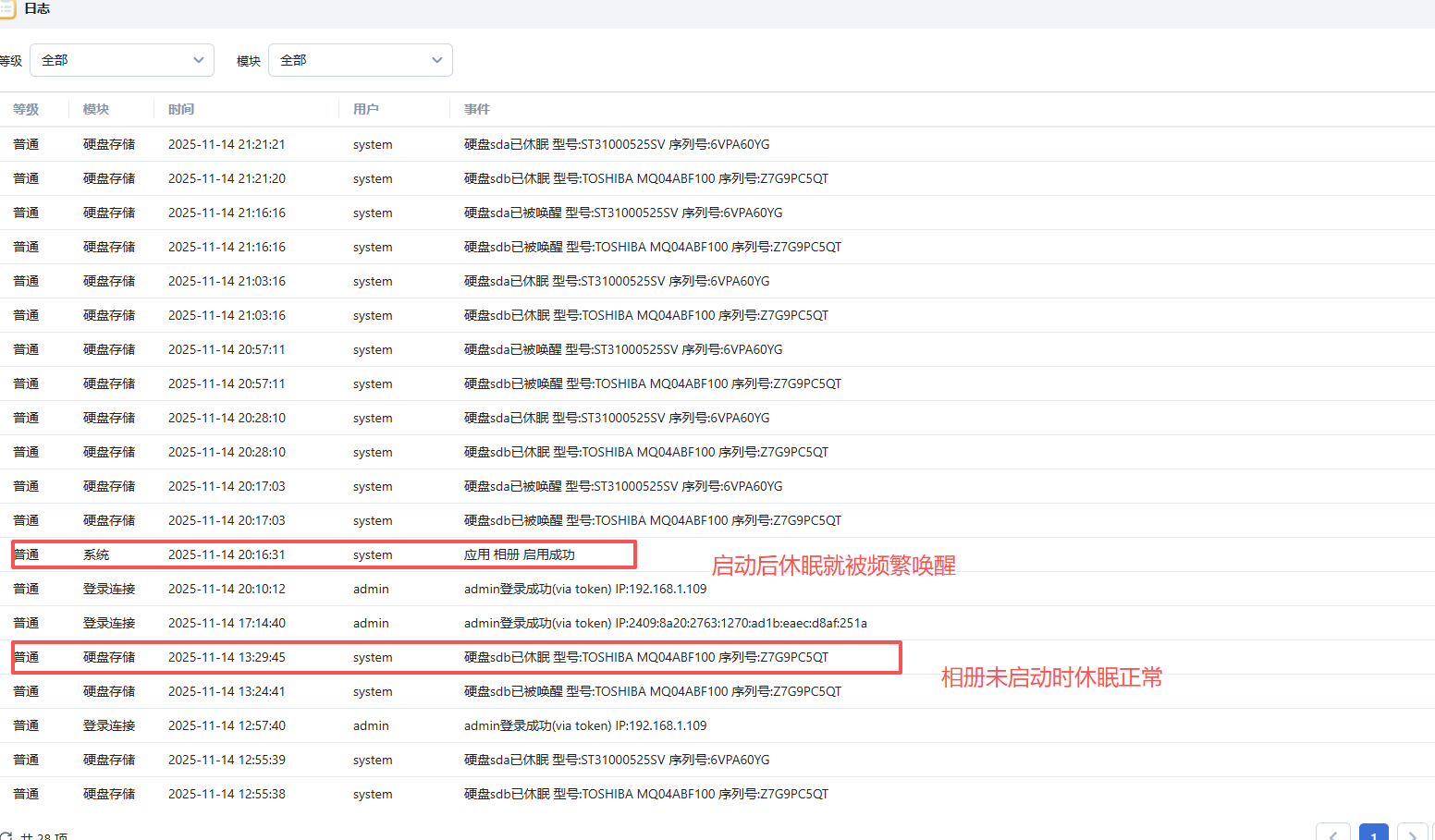The image size is (1435, 840).
Task: Select the timestamp 2025-11-14 21:21:20
Action: click(227, 178)
